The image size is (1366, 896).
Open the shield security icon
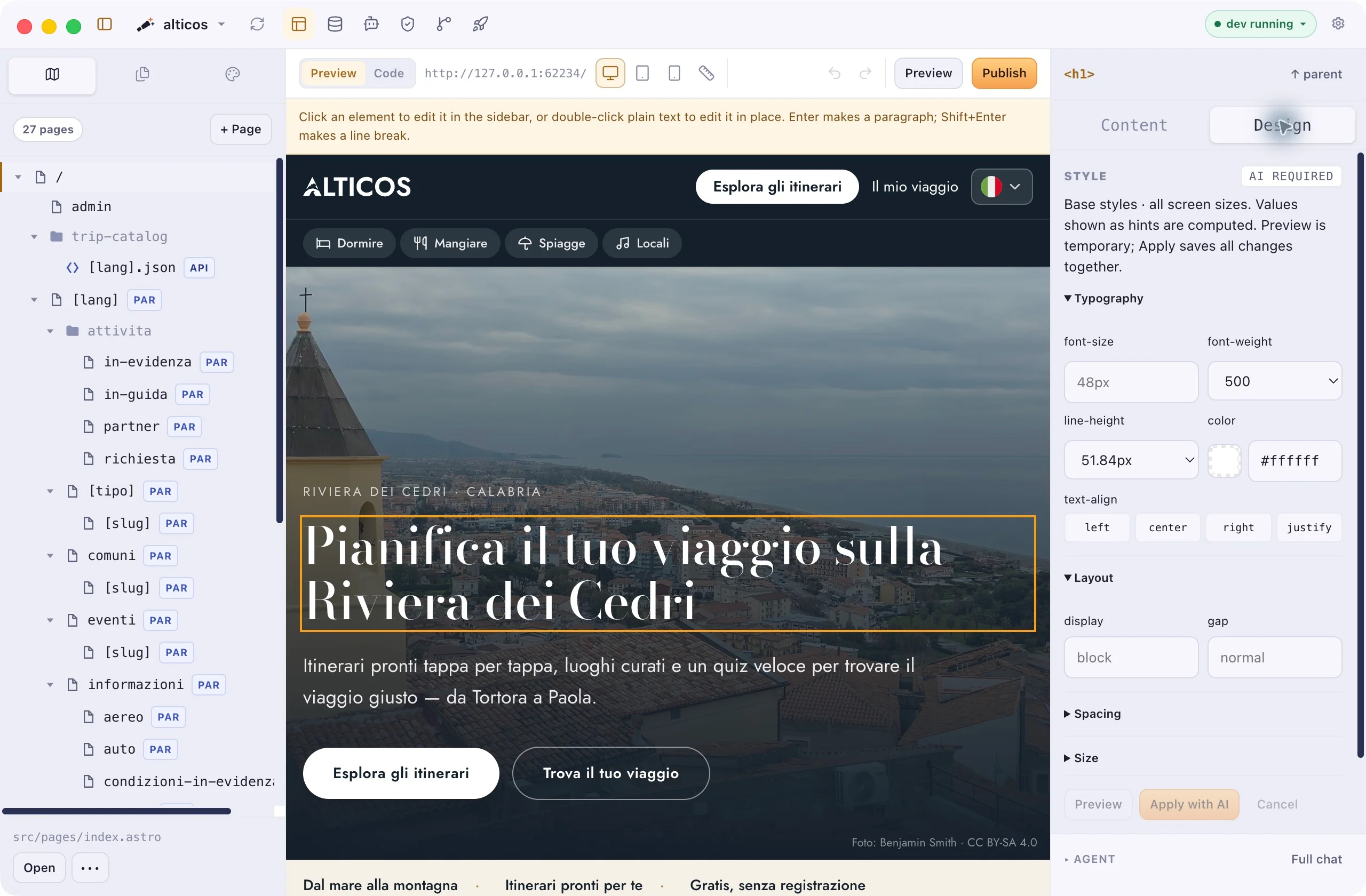coord(408,24)
